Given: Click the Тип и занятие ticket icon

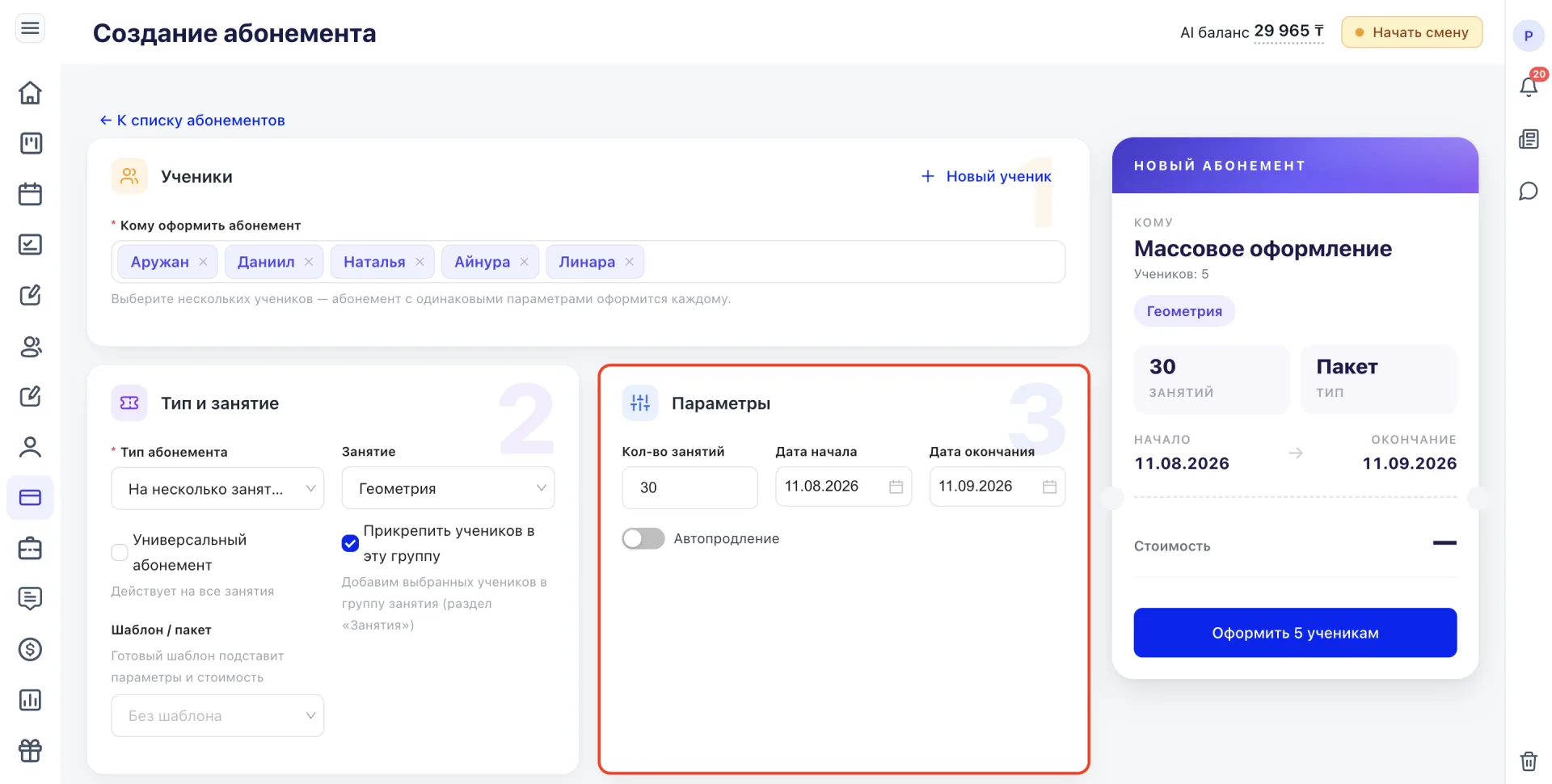Looking at the screenshot, I should pyautogui.click(x=129, y=403).
